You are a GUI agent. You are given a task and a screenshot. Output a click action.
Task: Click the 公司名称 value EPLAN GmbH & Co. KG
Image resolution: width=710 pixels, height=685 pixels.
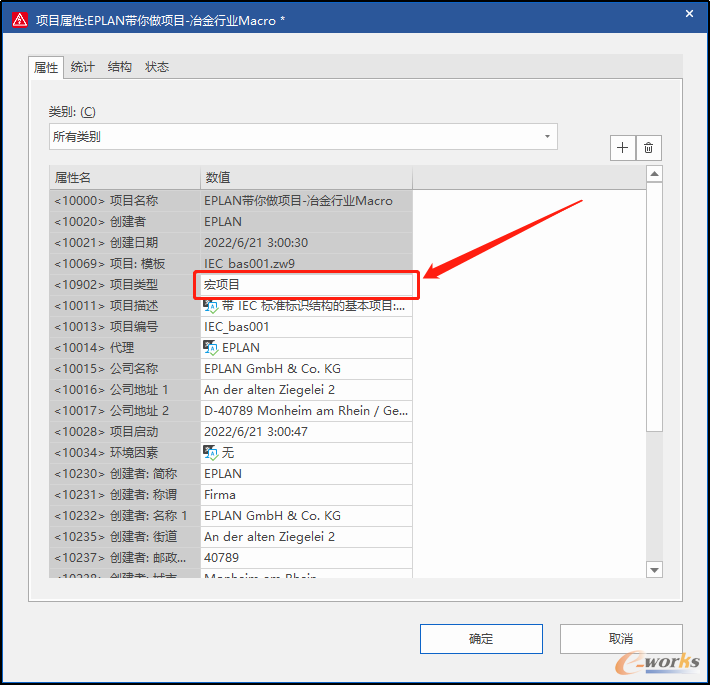(x=307, y=369)
